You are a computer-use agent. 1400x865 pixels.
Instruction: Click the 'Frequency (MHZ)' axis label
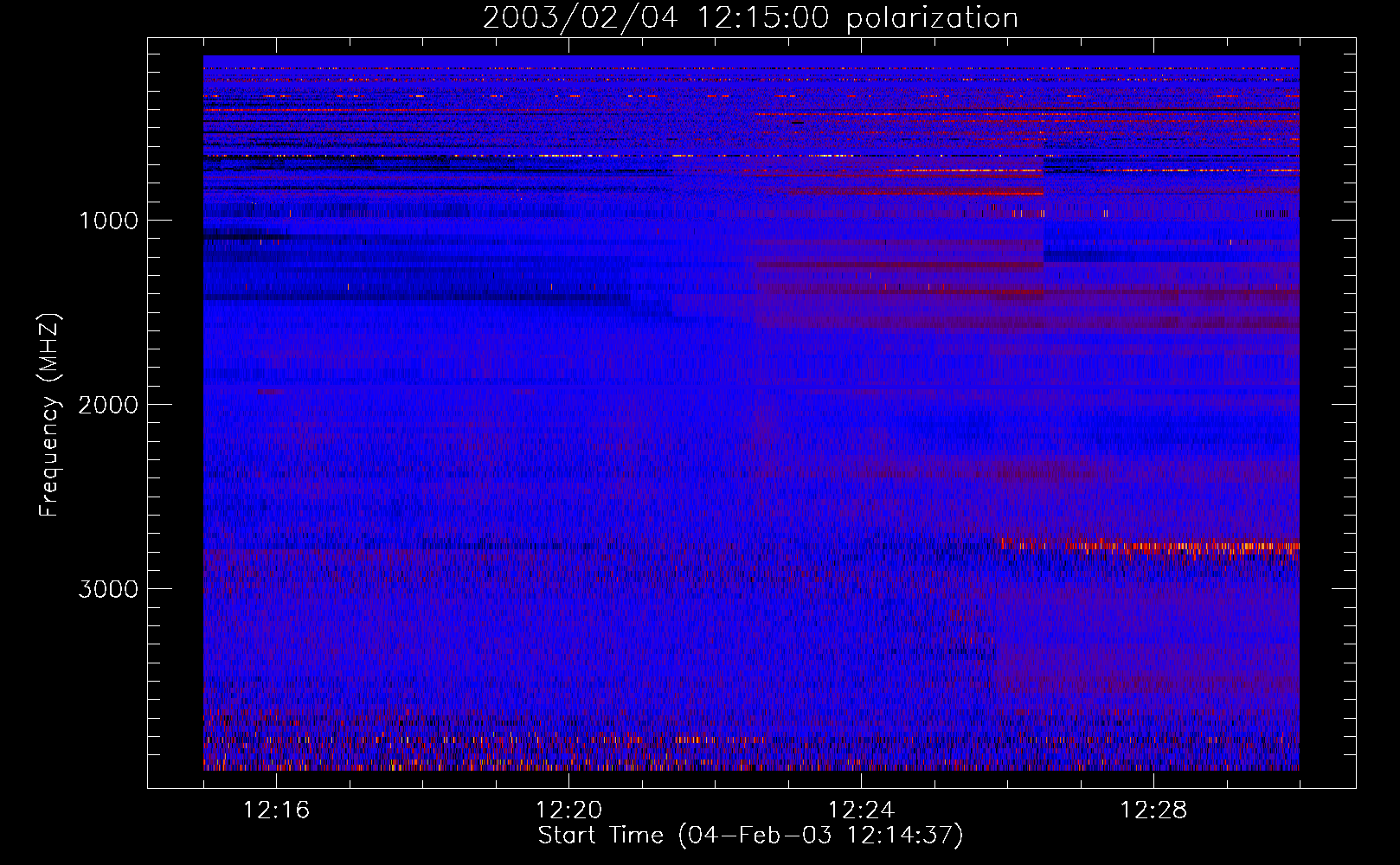(x=49, y=416)
